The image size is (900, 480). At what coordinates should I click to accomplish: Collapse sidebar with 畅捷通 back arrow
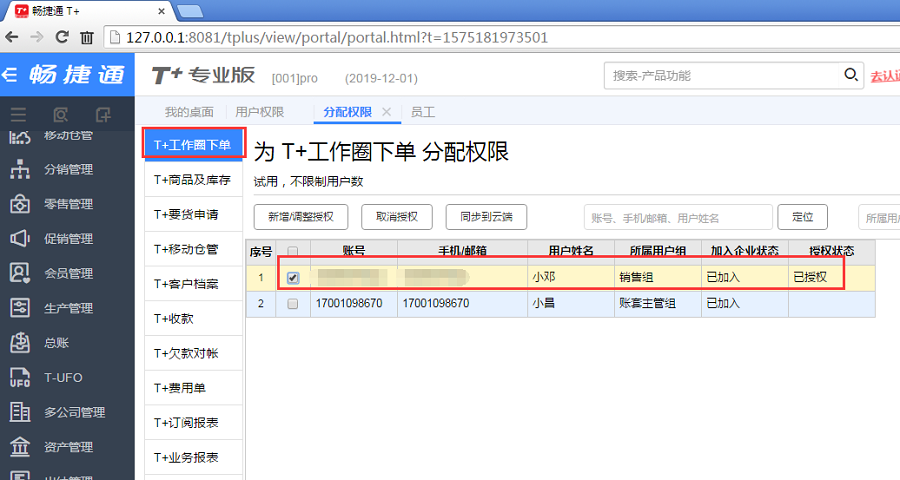click(9, 75)
